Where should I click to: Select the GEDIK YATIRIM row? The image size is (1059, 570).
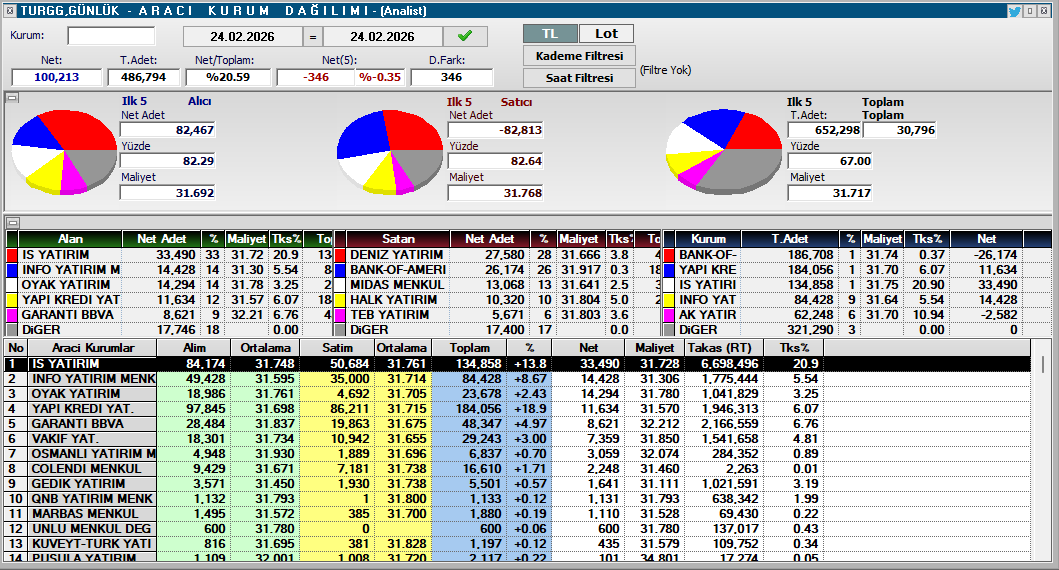tap(517, 484)
